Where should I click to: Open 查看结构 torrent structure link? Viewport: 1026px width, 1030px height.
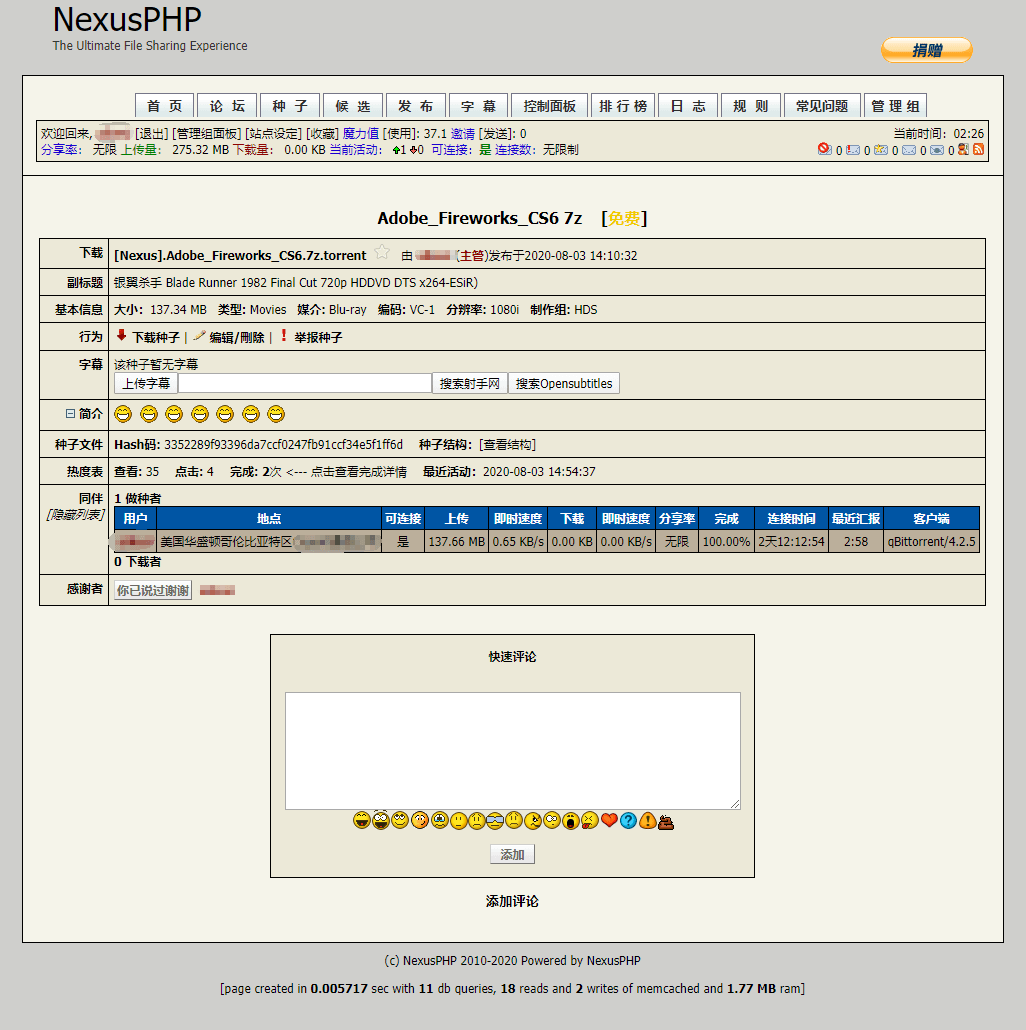(x=508, y=445)
